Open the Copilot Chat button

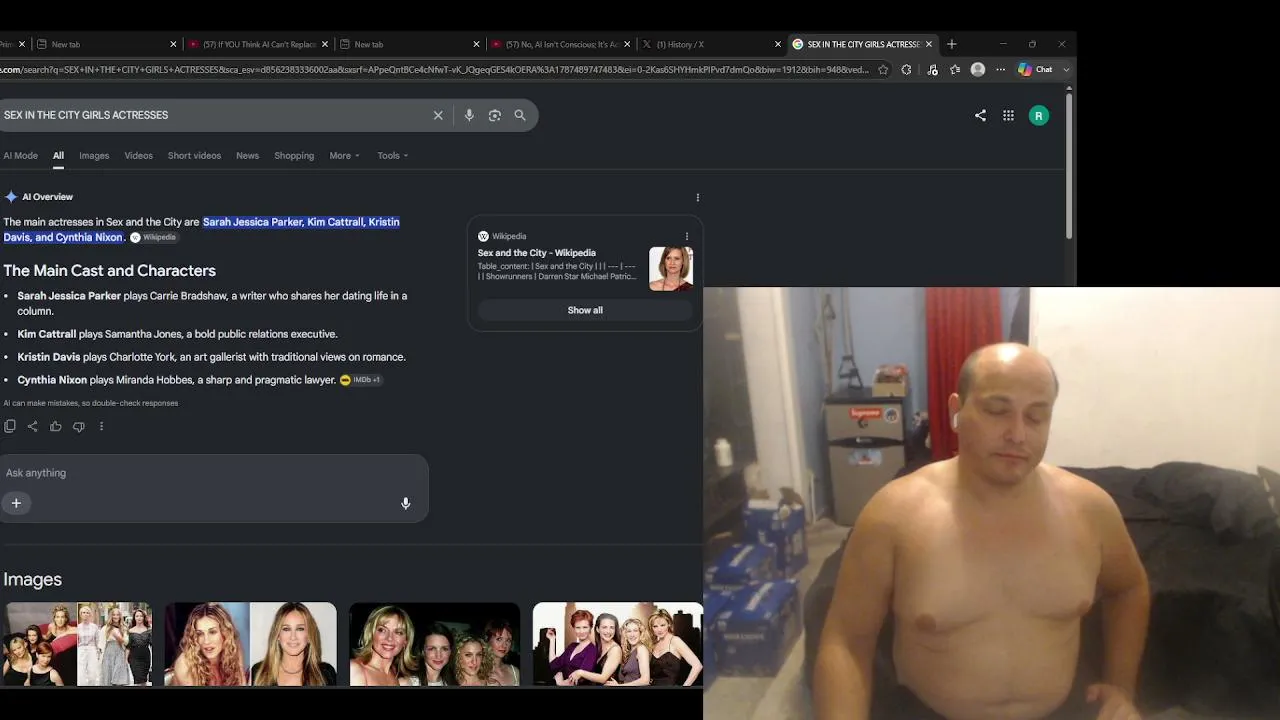(x=1036, y=70)
